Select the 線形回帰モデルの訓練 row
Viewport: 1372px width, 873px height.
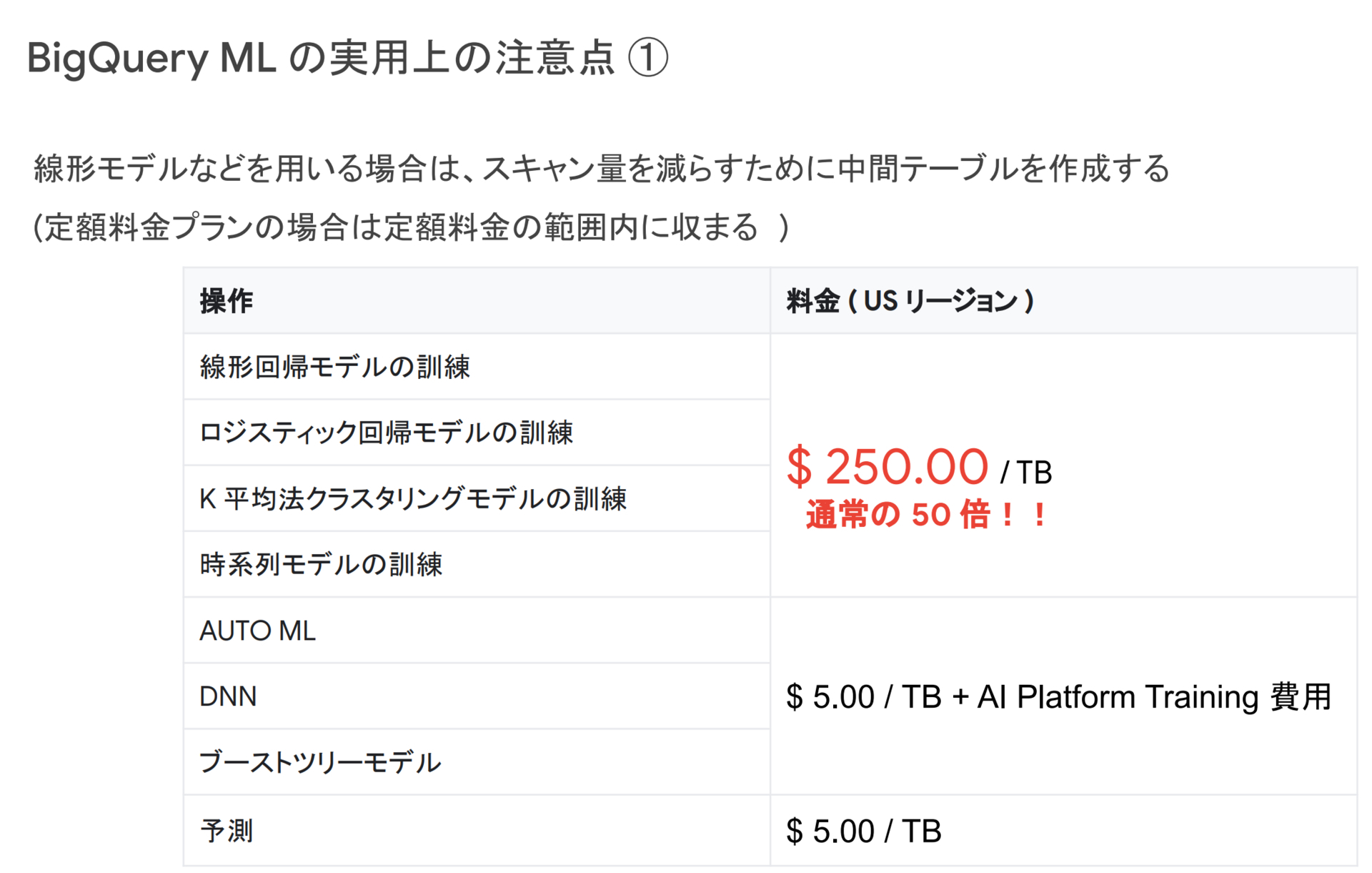(x=477, y=366)
